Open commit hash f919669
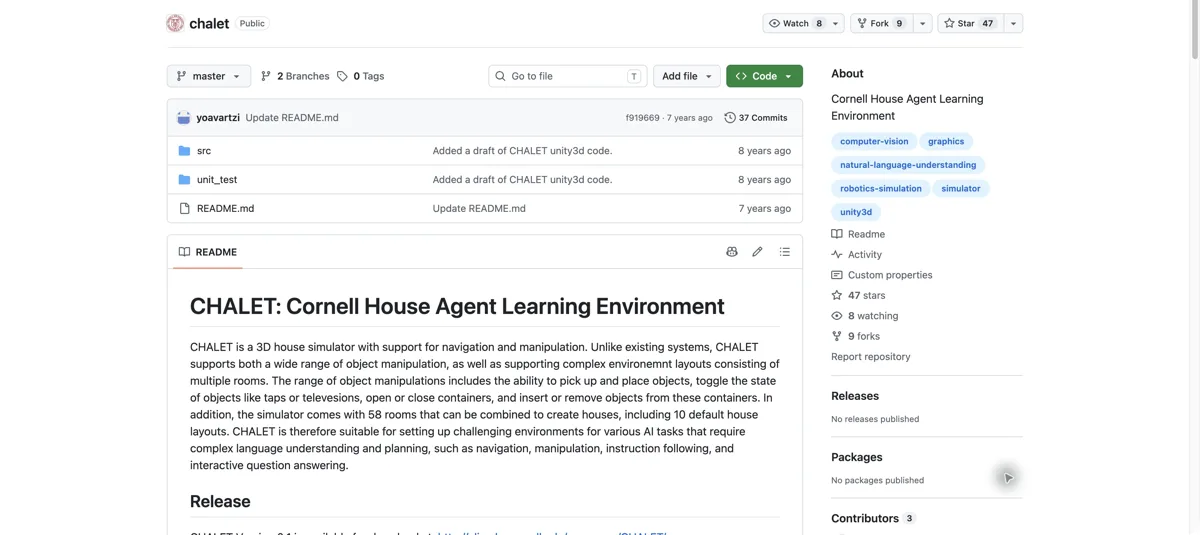Viewport: 1200px width, 535px height. coord(643,118)
